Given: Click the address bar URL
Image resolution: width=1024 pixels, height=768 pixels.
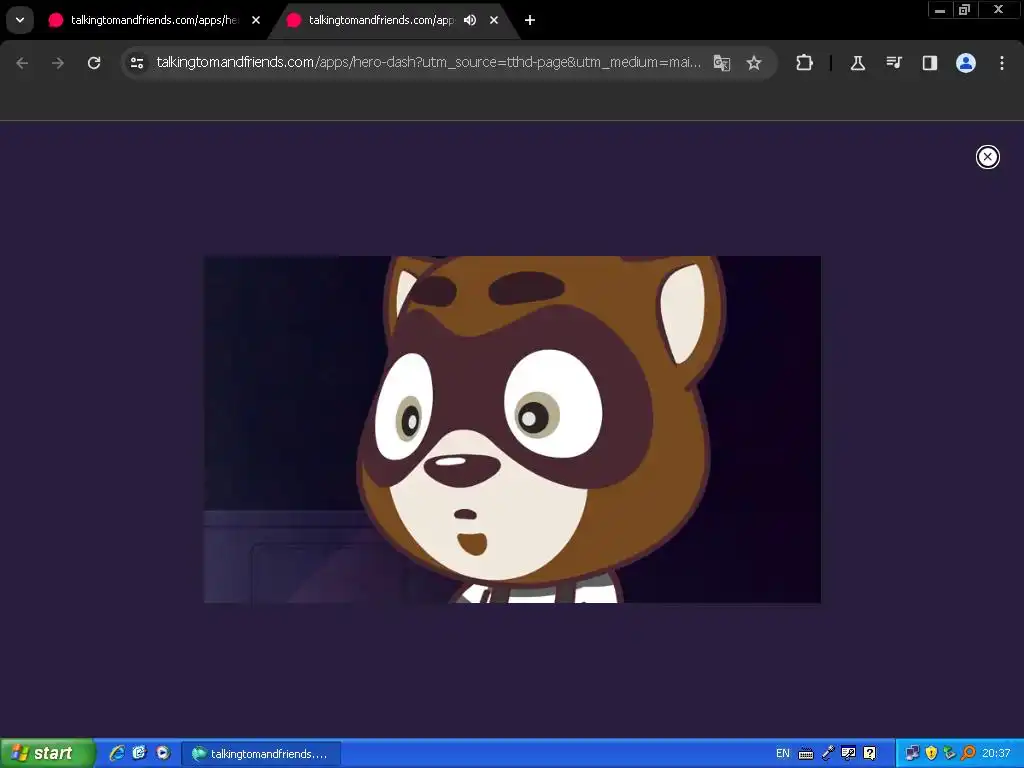Looking at the screenshot, I should (x=428, y=63).
